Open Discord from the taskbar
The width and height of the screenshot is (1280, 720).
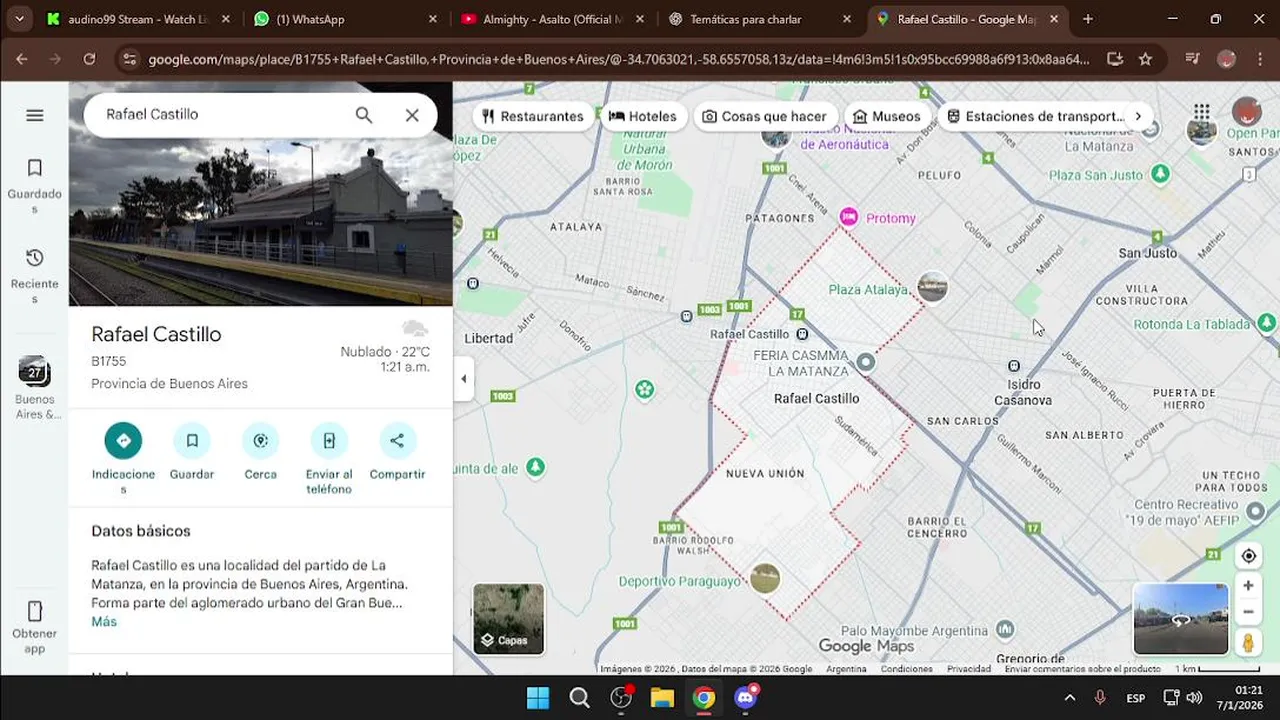[x=745, y=697]
